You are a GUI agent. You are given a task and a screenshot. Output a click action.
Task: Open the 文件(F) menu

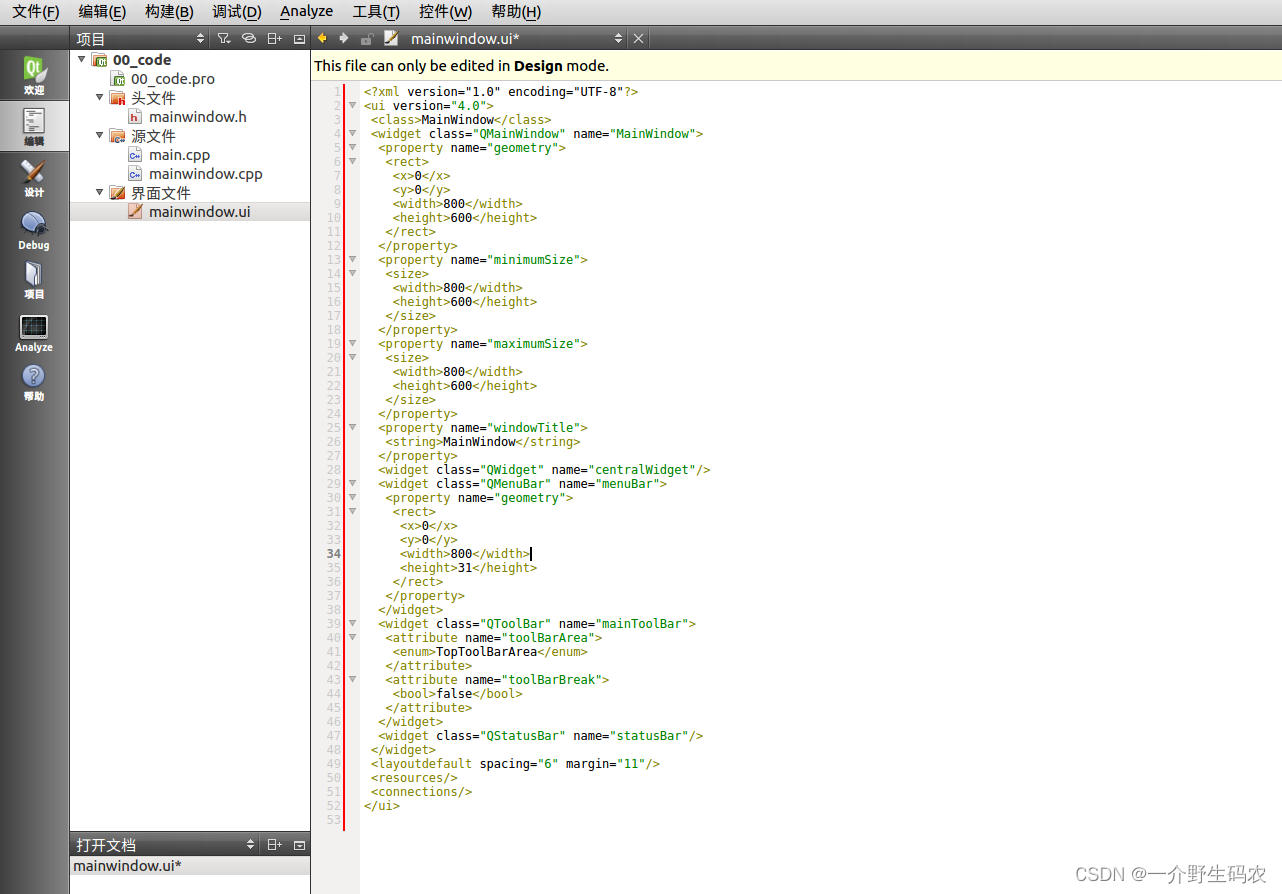[35, 12]
